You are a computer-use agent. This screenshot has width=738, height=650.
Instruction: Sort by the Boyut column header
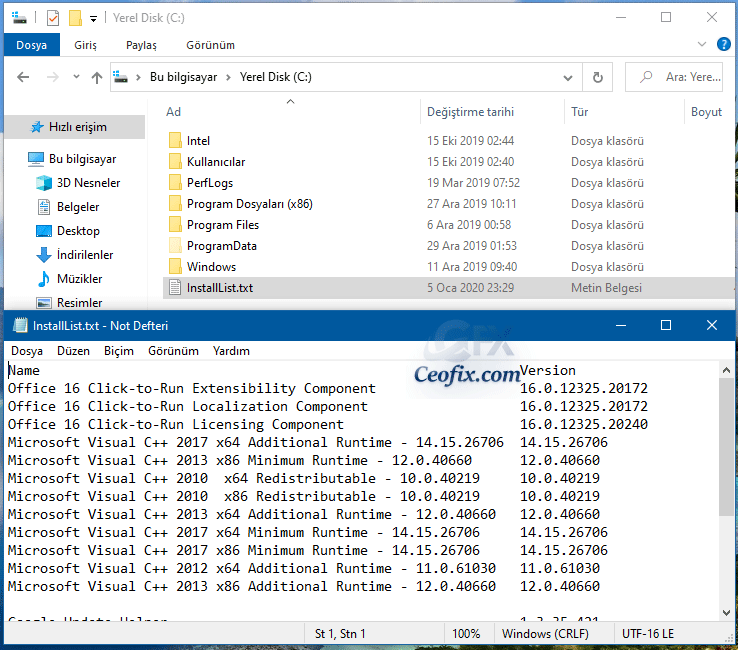pos(706,112)
